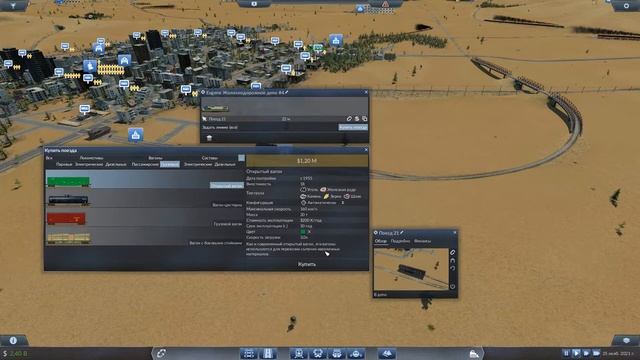This screenshot has width=640, height=360.
Task: Select the Steam locomotives filter
Action: tap(64, 164)
